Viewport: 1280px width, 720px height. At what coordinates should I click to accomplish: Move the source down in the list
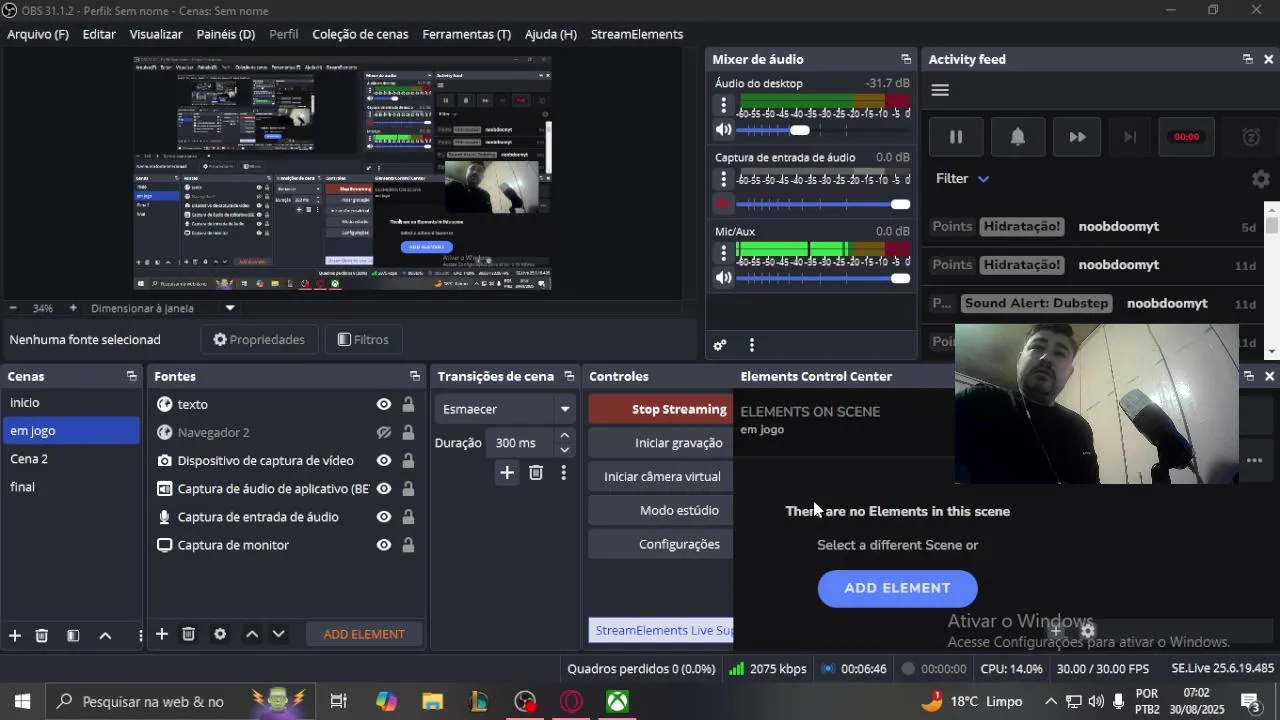point(279,634)
